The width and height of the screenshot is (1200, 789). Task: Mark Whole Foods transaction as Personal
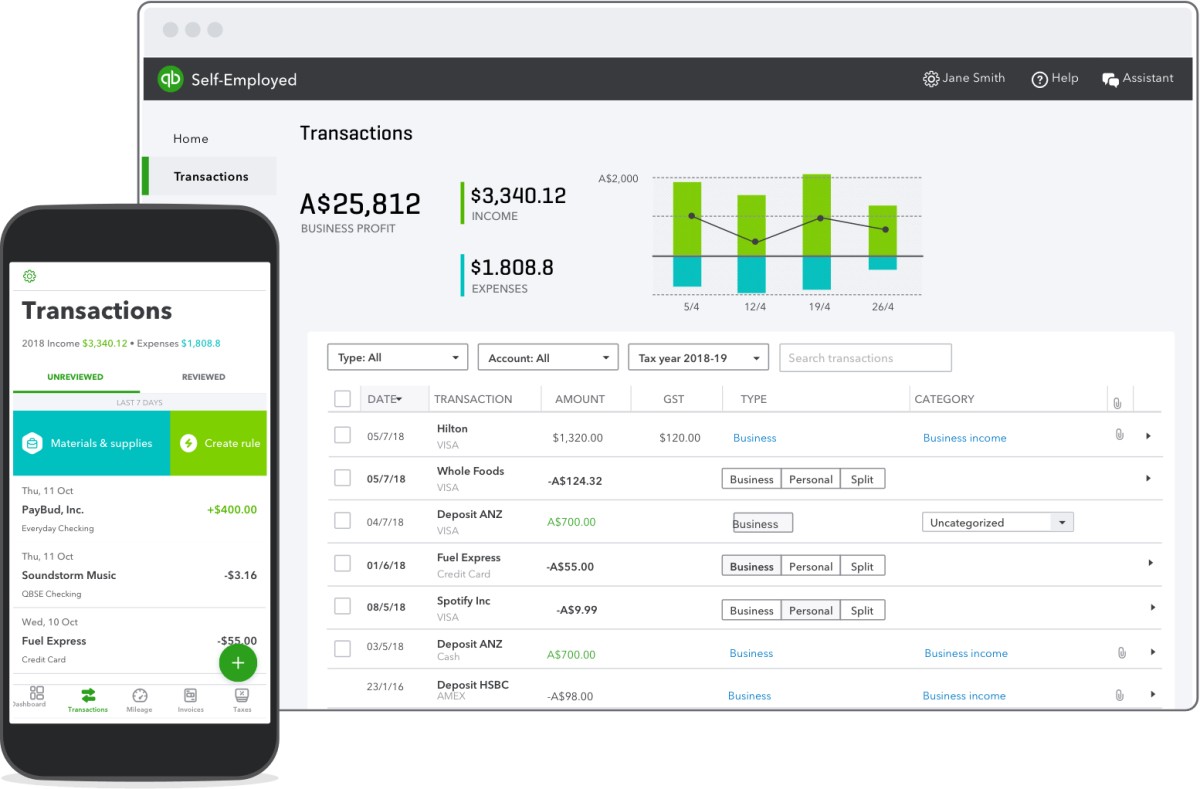810,479
